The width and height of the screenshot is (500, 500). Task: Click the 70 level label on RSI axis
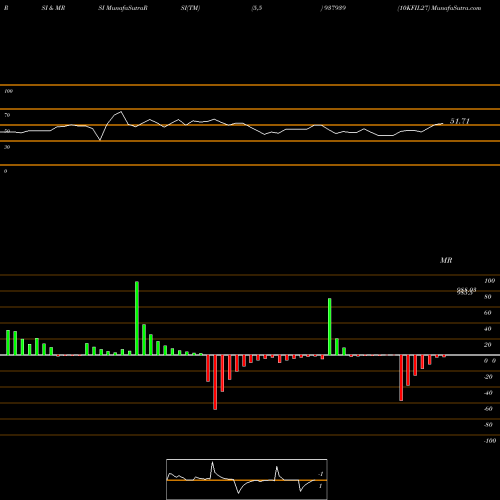click(7, 115)
